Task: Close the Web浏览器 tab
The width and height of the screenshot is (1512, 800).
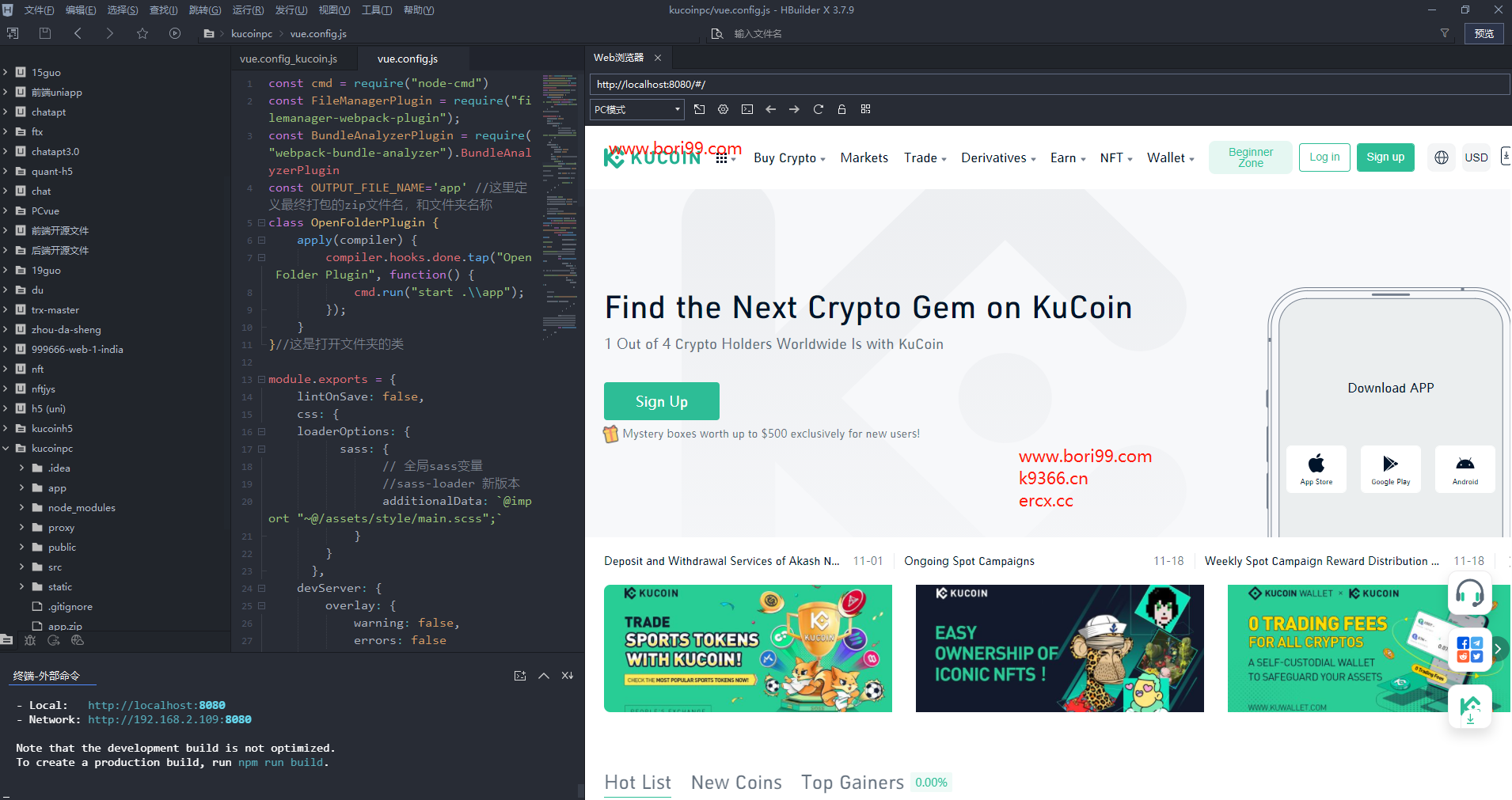Action: click(658, 58)
